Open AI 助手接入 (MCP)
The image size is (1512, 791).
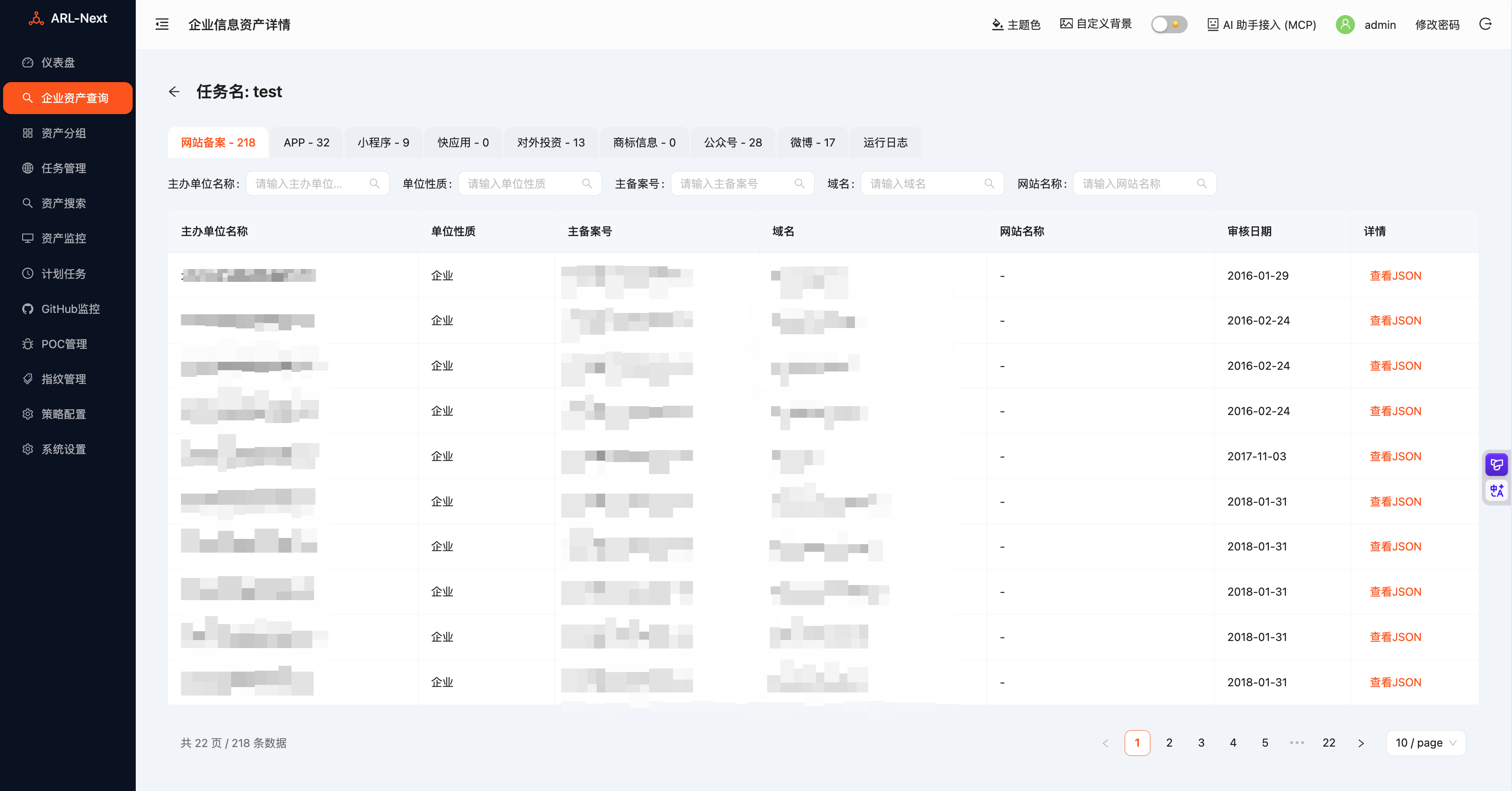coord(1261,25)
